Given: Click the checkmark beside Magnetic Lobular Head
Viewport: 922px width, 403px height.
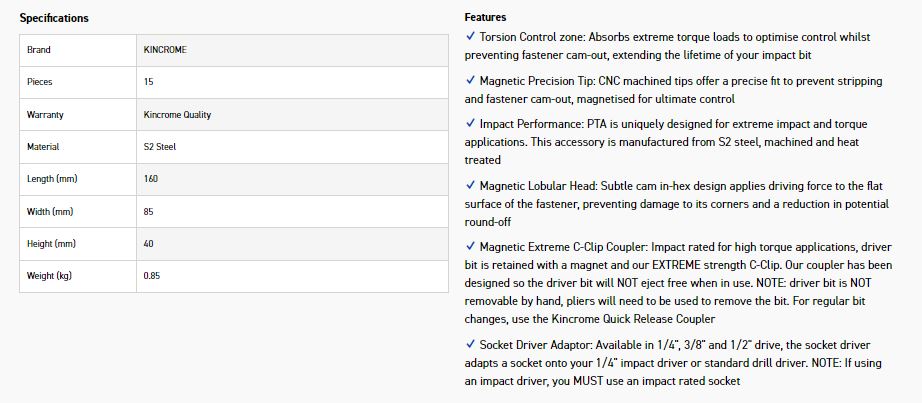Looking at the screenshot, I should 471,185.
